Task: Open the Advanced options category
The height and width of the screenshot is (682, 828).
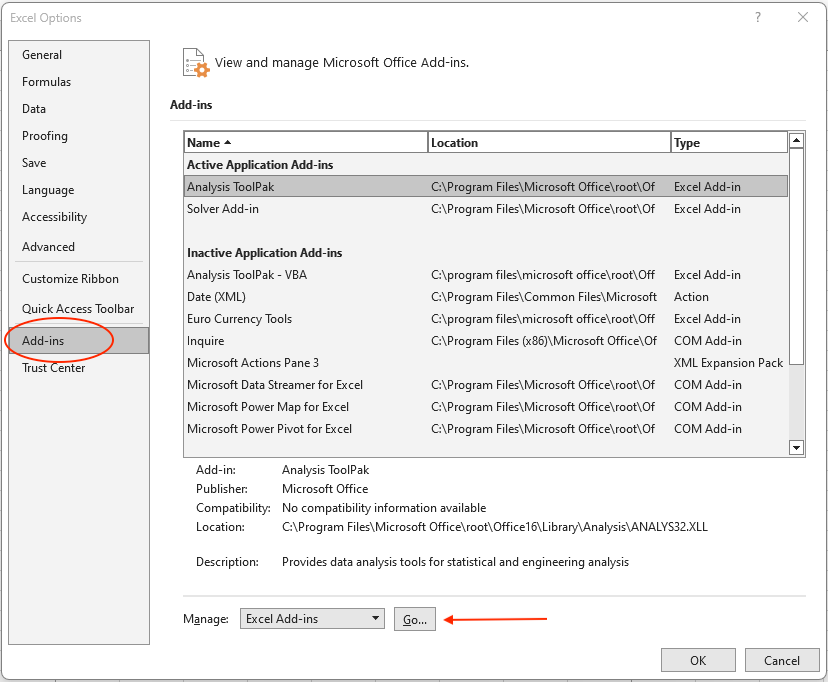Action: 48,247
